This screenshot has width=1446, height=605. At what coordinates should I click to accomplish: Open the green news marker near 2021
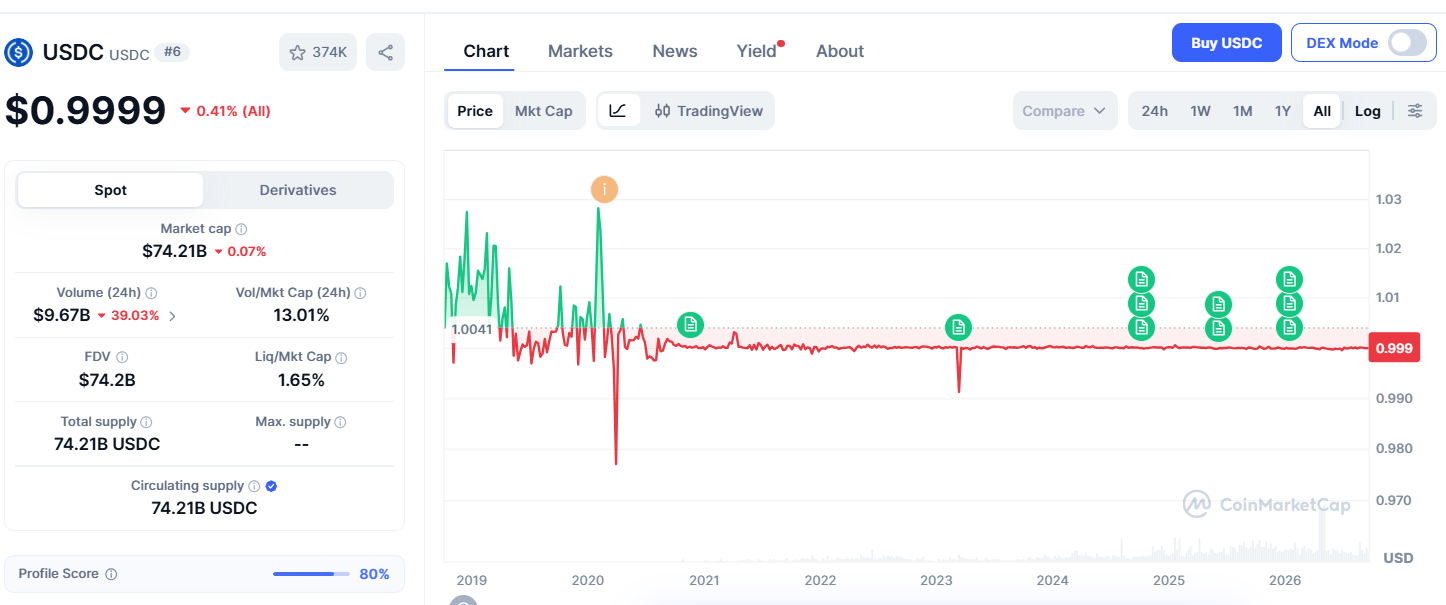pyautogui.click(x=690, y=324)
